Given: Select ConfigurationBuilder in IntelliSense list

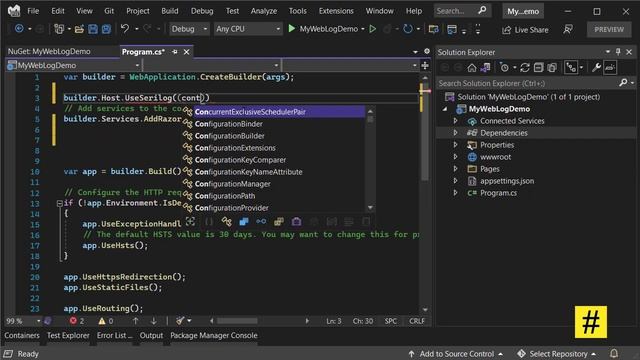Looking at the screenshot, I should [x=273, y=136].
